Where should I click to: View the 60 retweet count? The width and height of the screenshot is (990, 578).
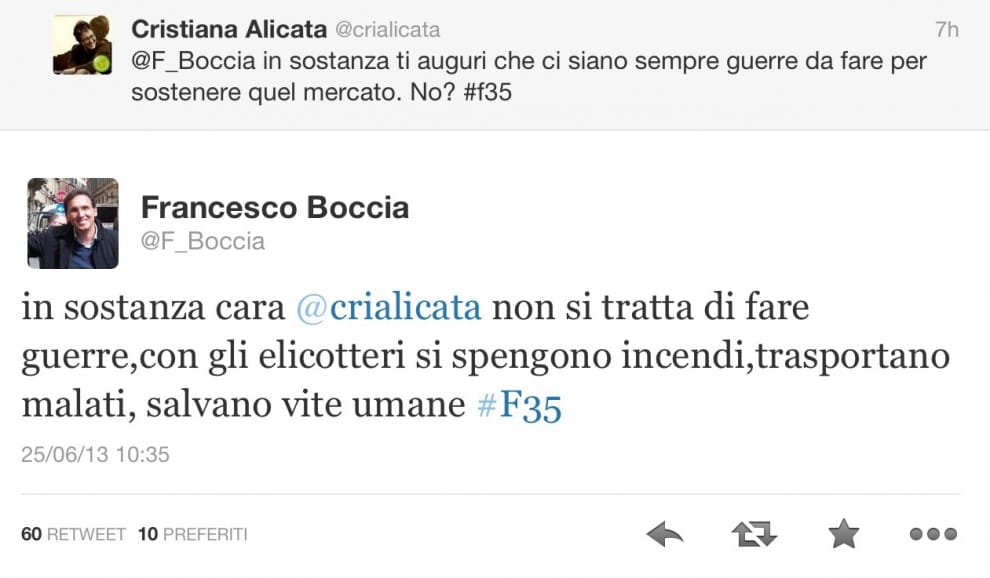coord(73,534)
